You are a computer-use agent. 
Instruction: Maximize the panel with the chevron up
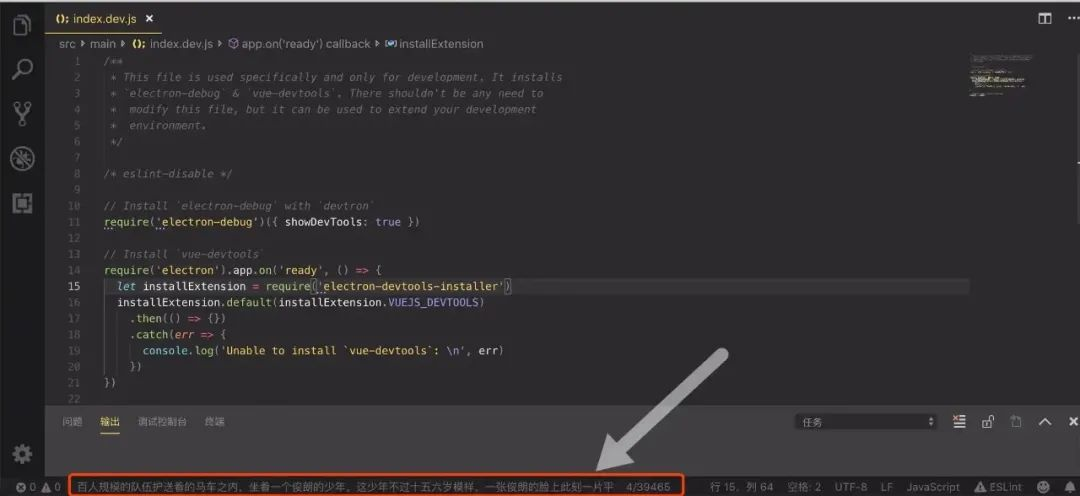pos(1045,422)
